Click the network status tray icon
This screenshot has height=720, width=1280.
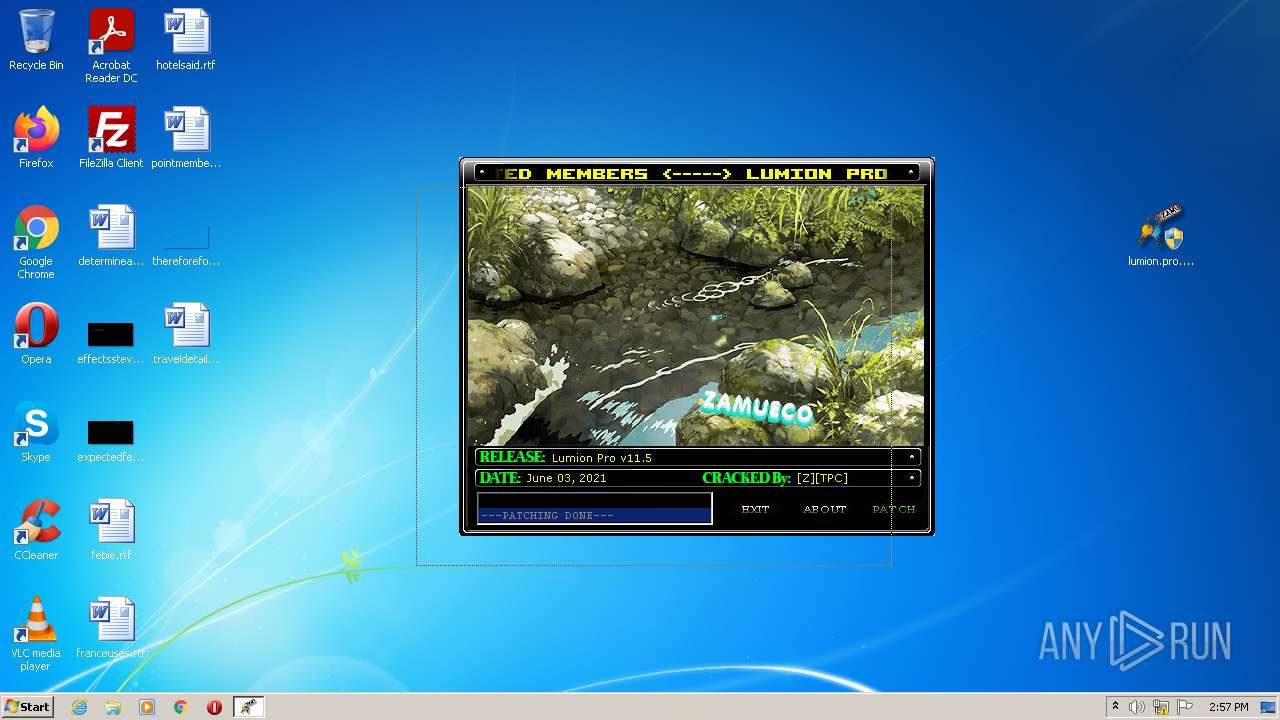pyautogui.click(x=1161, y=707)
